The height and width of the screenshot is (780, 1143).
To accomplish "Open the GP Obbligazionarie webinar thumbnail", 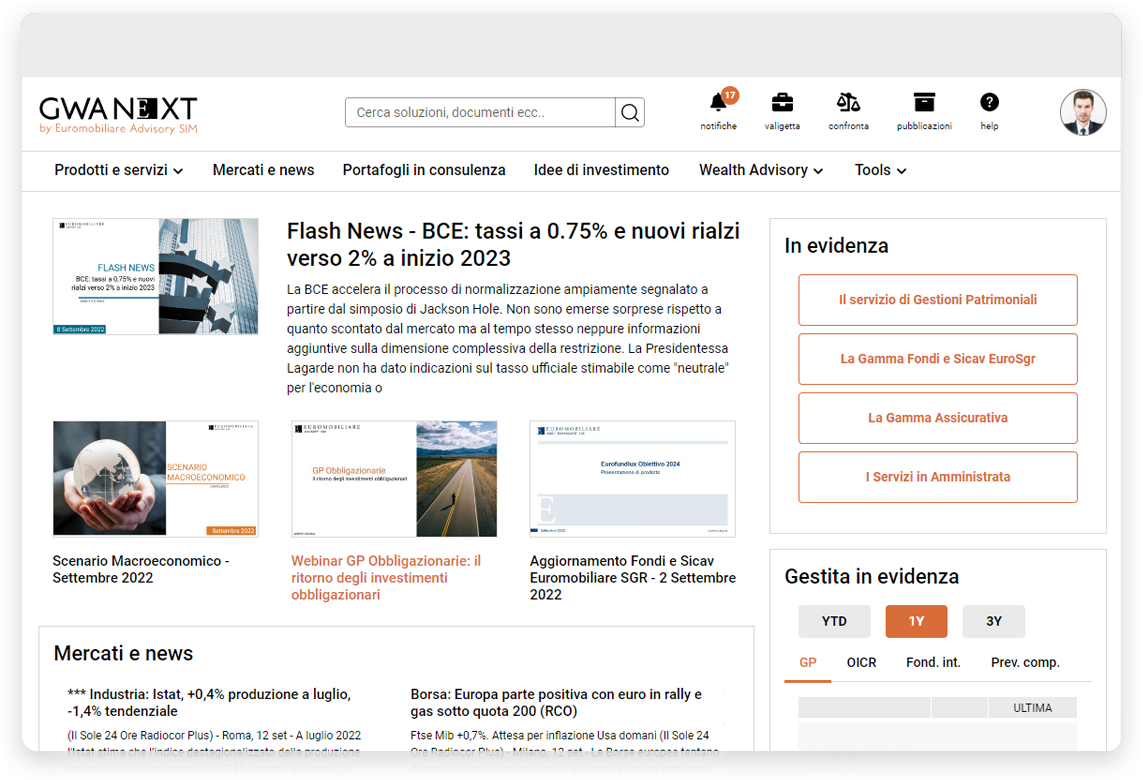I will click(394, 478).
